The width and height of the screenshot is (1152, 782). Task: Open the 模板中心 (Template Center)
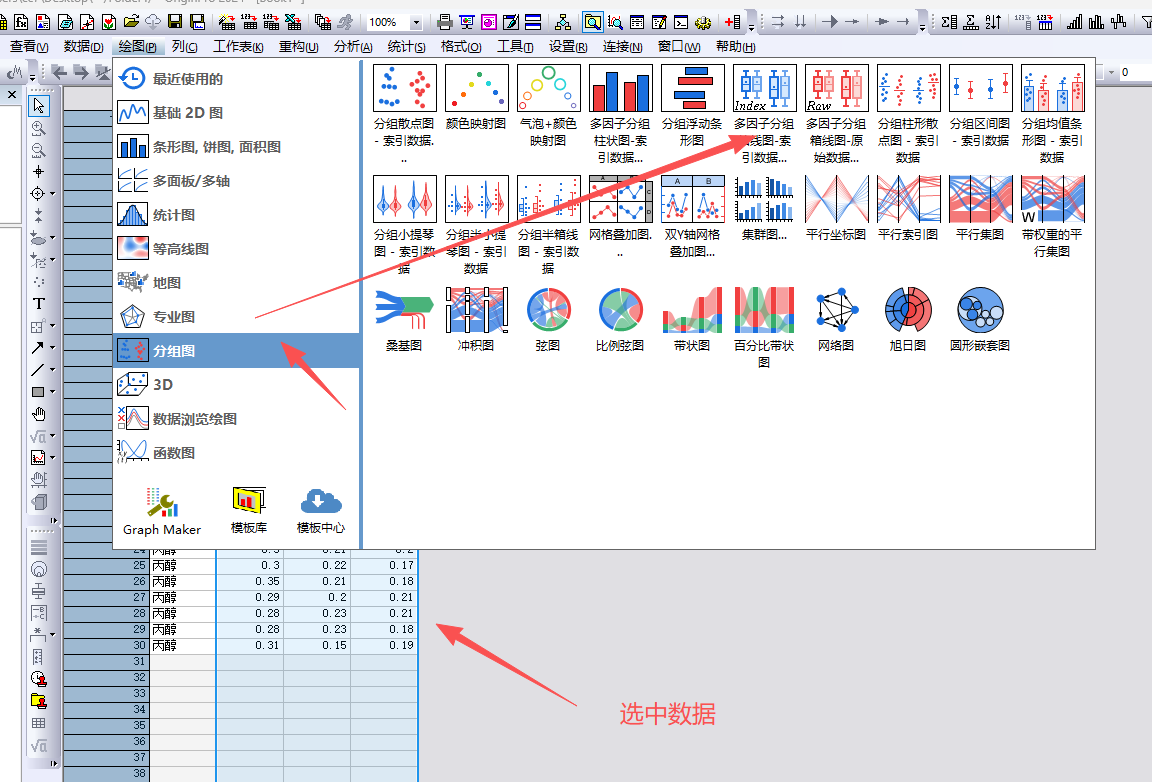pos(320,511)
